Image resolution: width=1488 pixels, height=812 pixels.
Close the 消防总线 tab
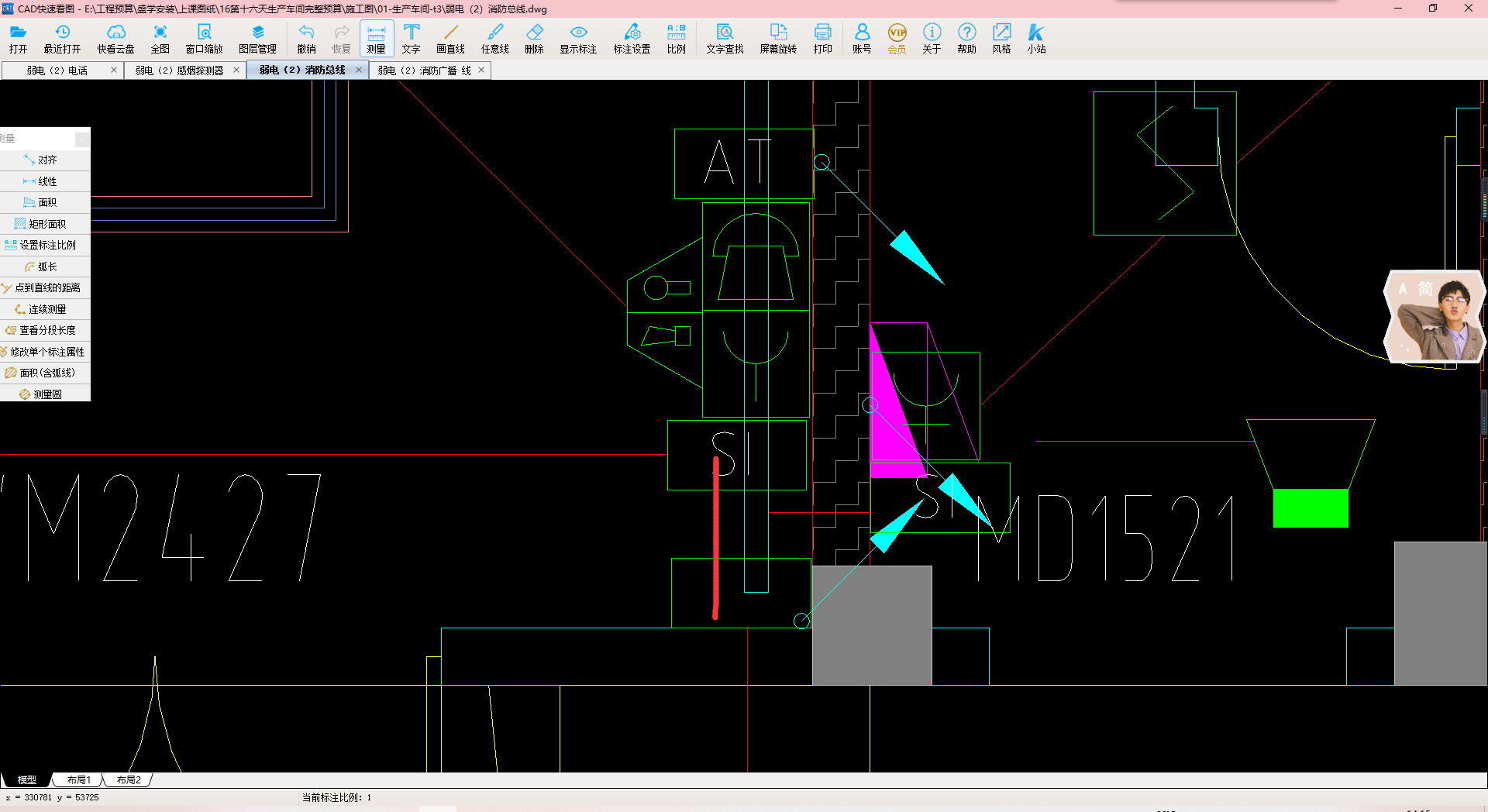(x=359, y=70)
